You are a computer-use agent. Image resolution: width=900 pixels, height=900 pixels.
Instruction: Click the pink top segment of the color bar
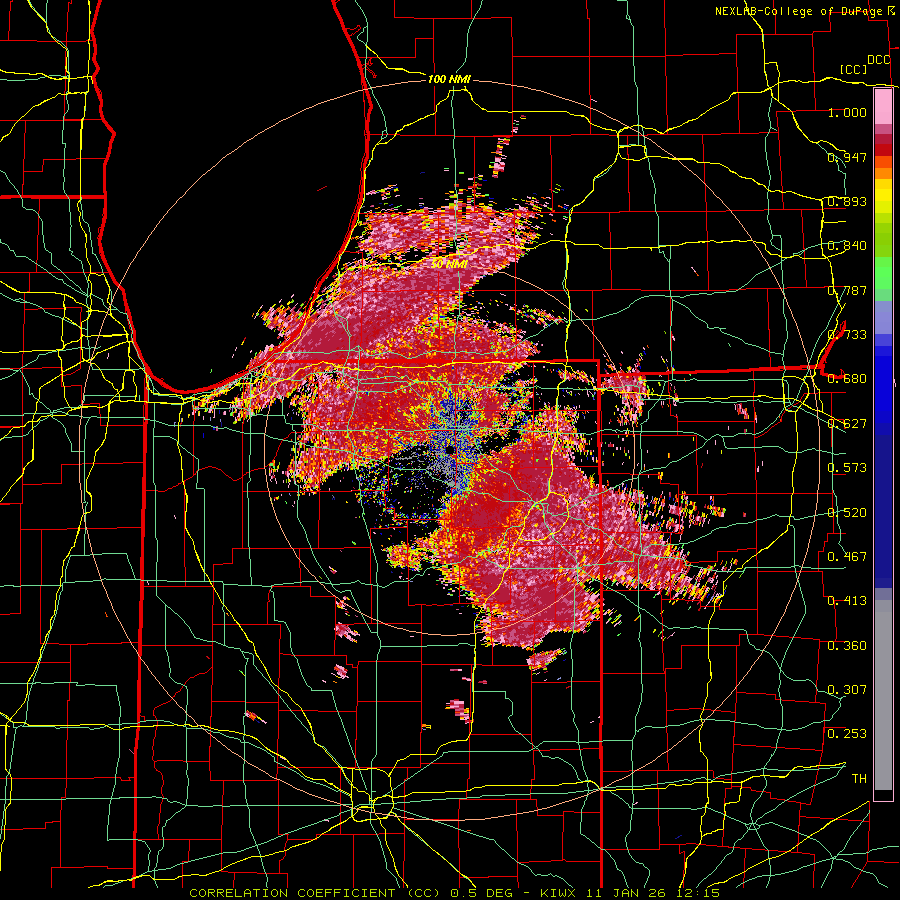[883, 106]
